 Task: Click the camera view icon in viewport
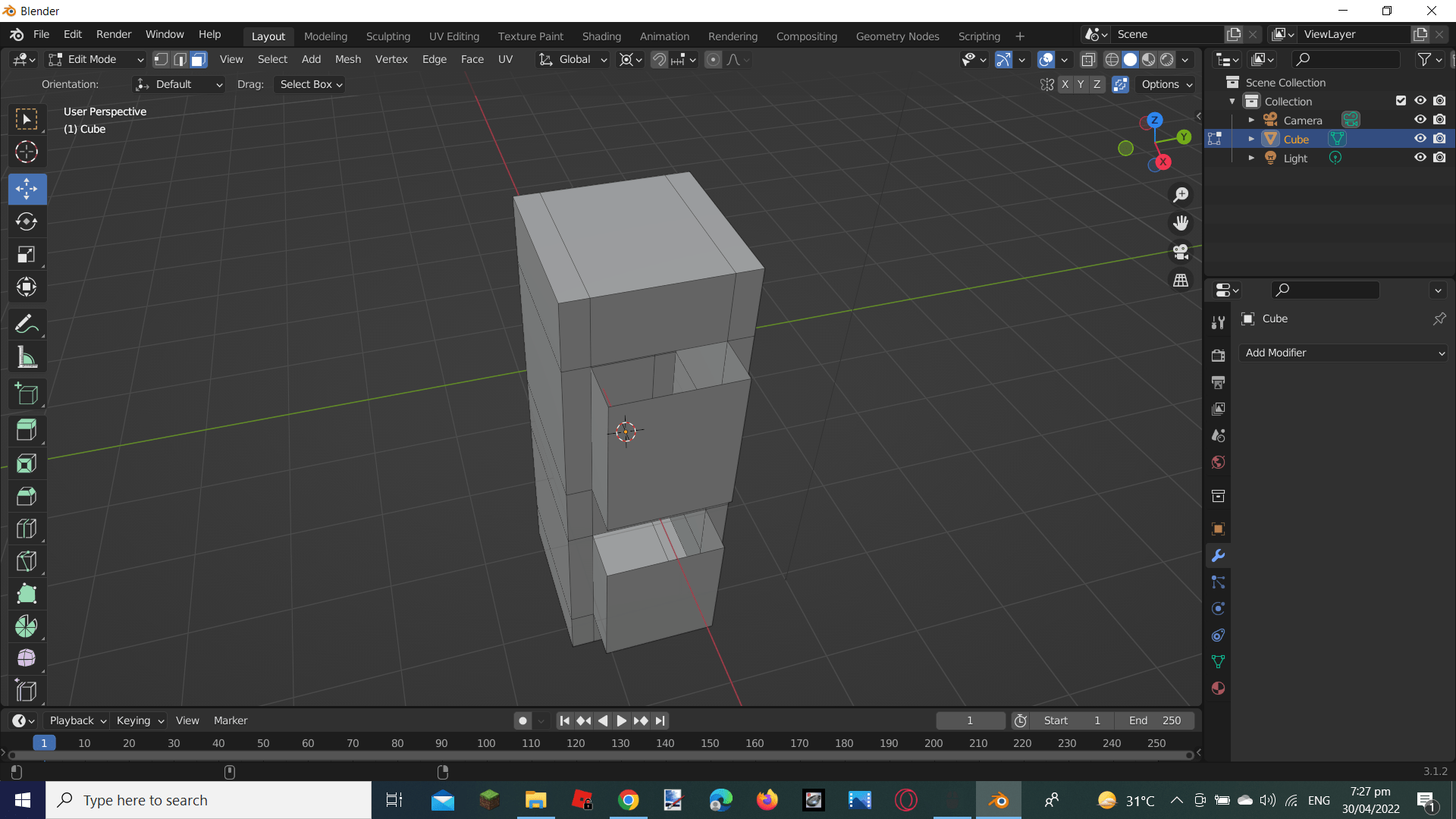point(1181,252)
